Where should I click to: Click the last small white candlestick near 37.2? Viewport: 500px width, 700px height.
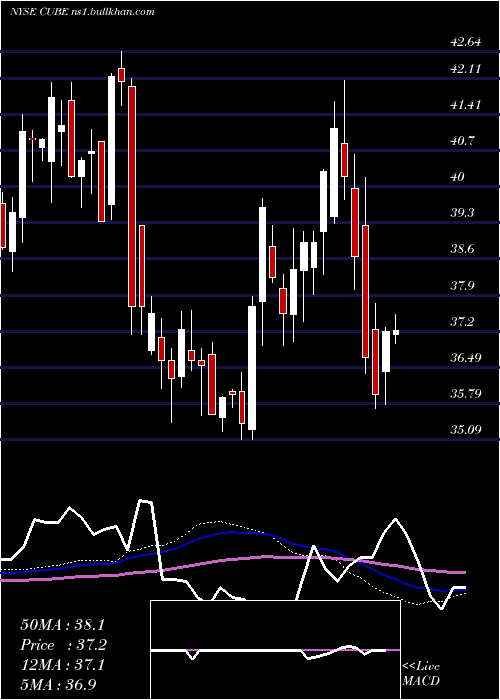pos(396,332)
